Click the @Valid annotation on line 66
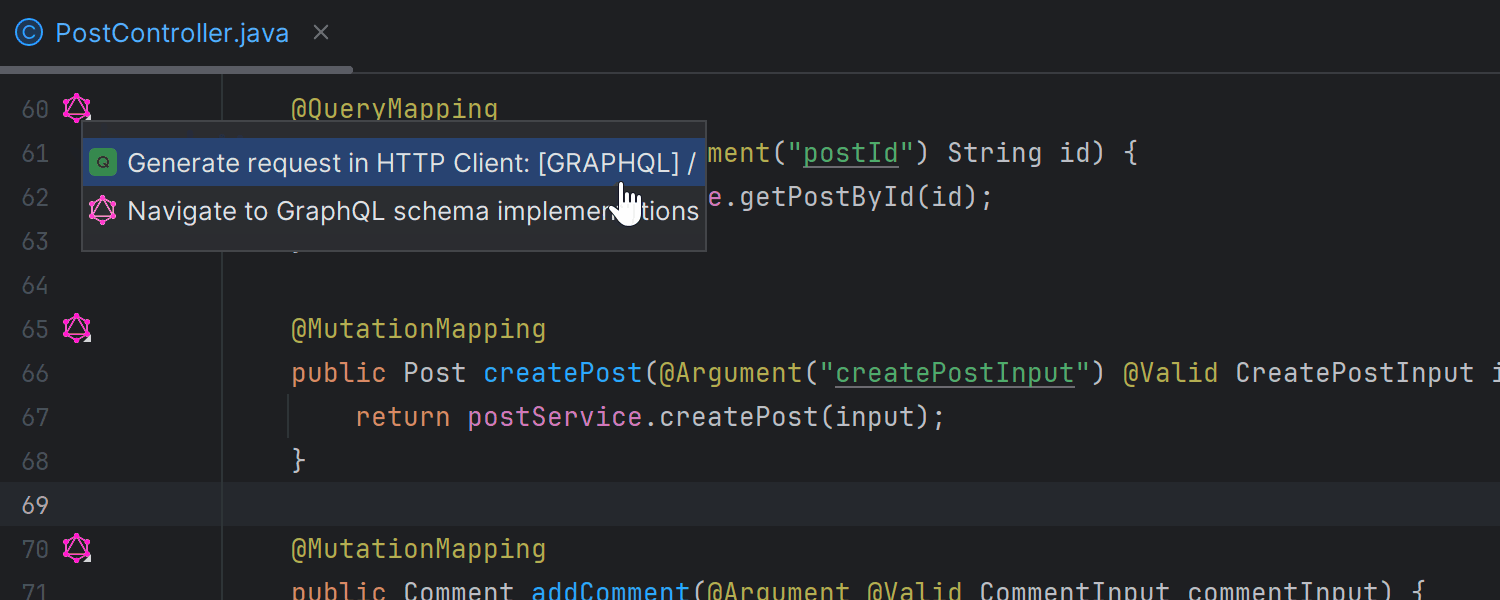The height and width of the screenshot is (600, 1500). coord(1172,372)
